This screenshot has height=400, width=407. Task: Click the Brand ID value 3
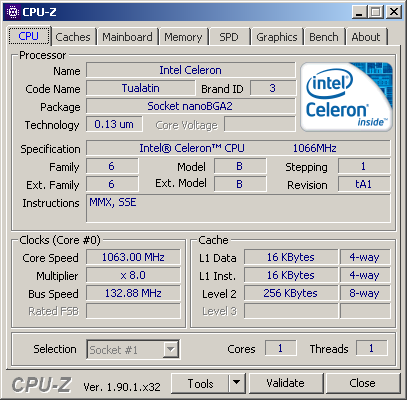[273, 88]
